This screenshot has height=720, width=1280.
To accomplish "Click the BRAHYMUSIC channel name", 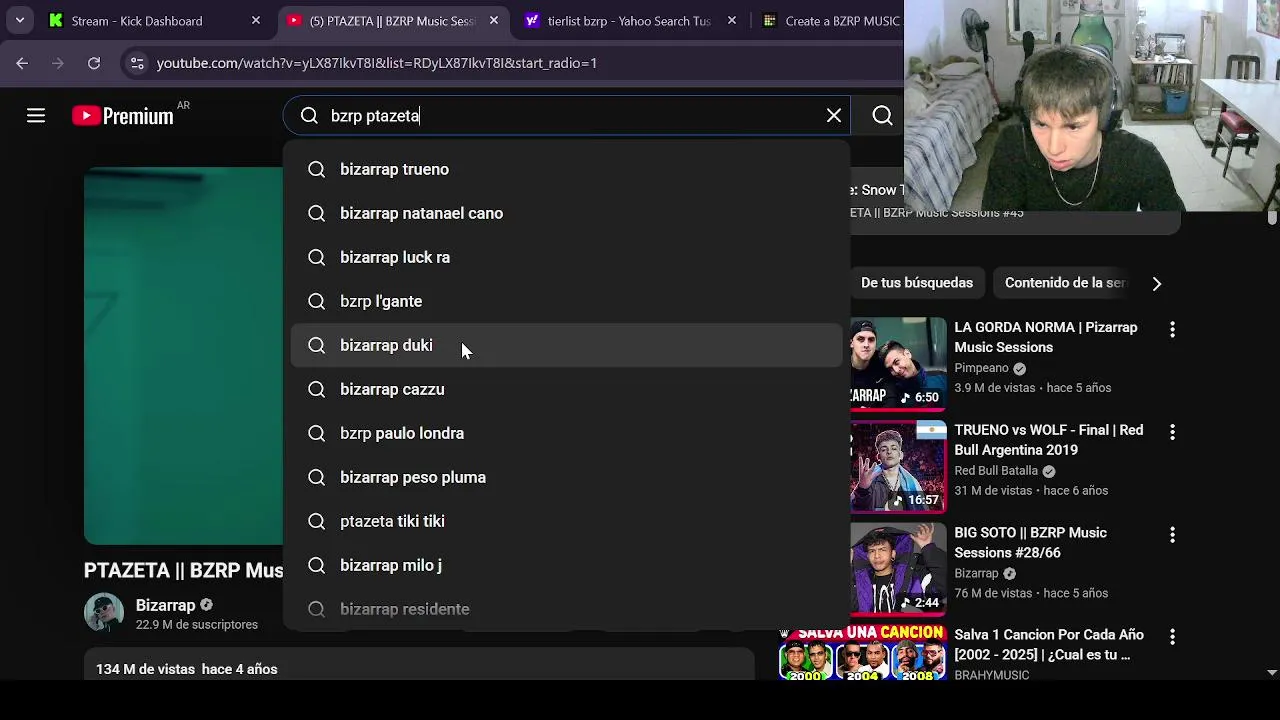I will (x=991, y=675).
